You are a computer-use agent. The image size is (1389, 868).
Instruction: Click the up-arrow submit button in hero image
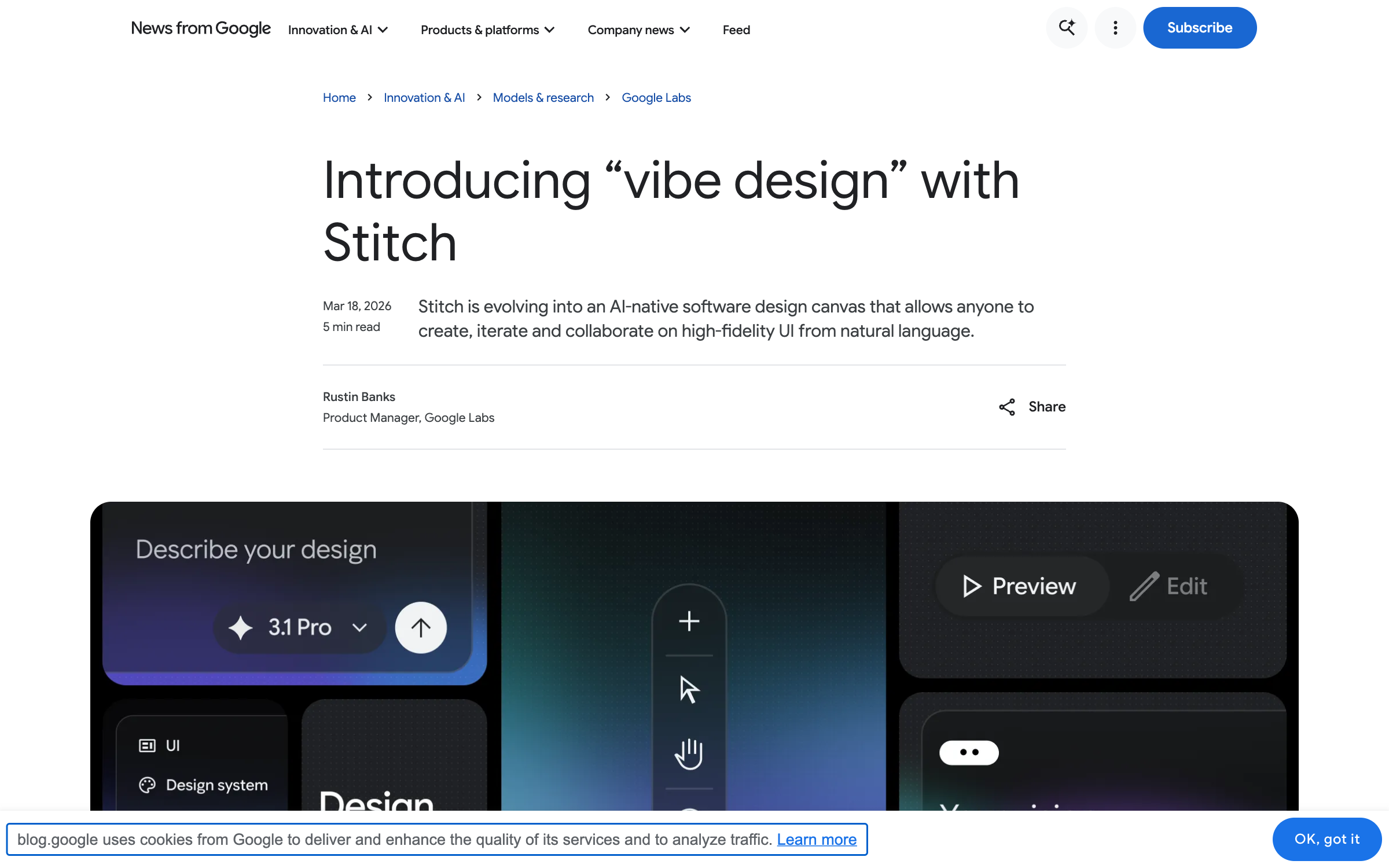pos(421,627)
